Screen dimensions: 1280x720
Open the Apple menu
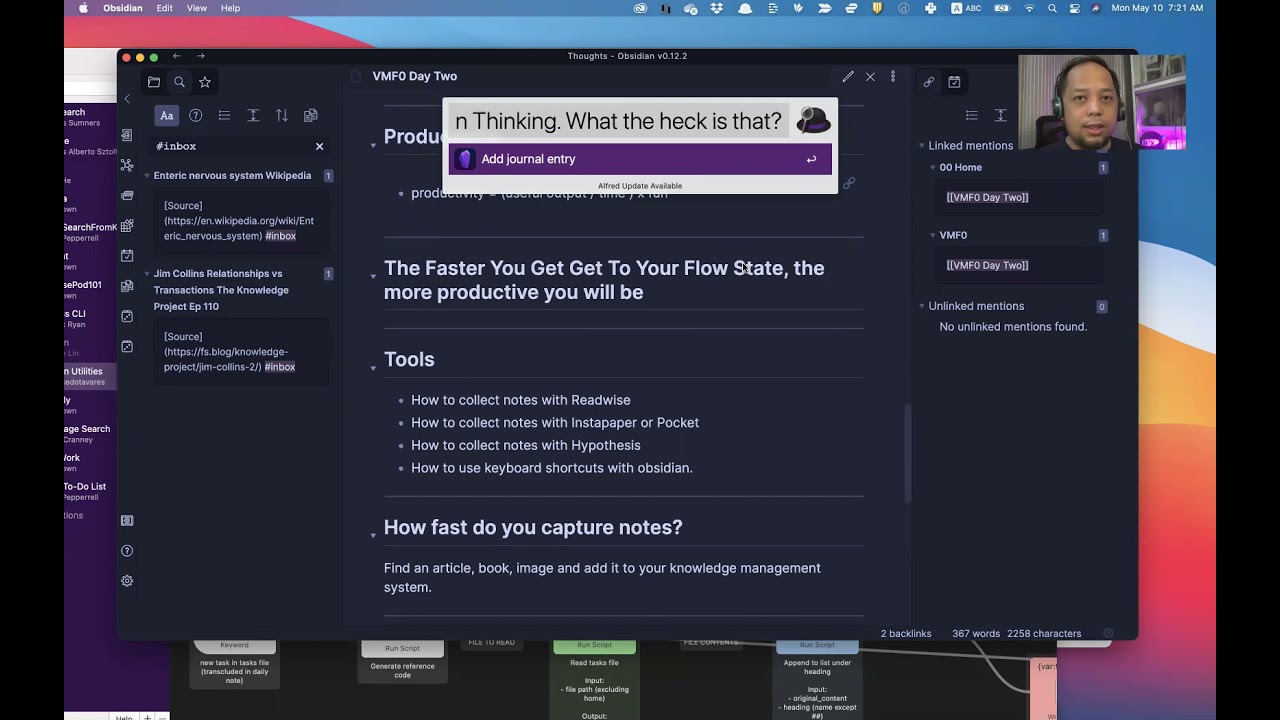point(83,8)
